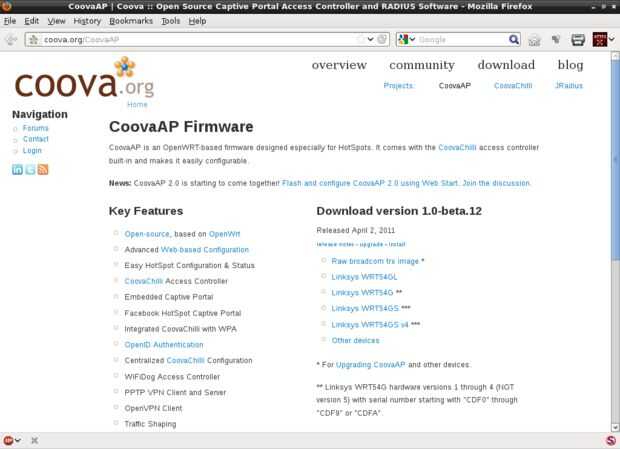Select the CoovaAP sub-navigation item
The width and height of the screenshot is (620, 449).
pos(455,86)
